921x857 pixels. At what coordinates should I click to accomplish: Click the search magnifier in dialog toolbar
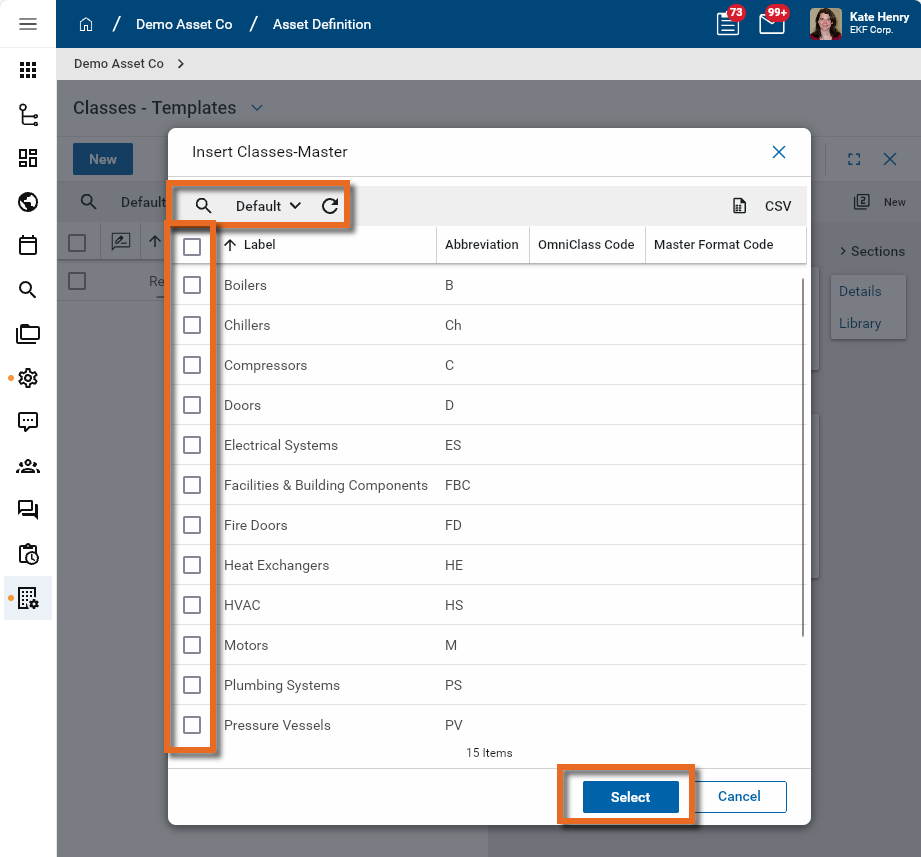[x=203, y=206]
